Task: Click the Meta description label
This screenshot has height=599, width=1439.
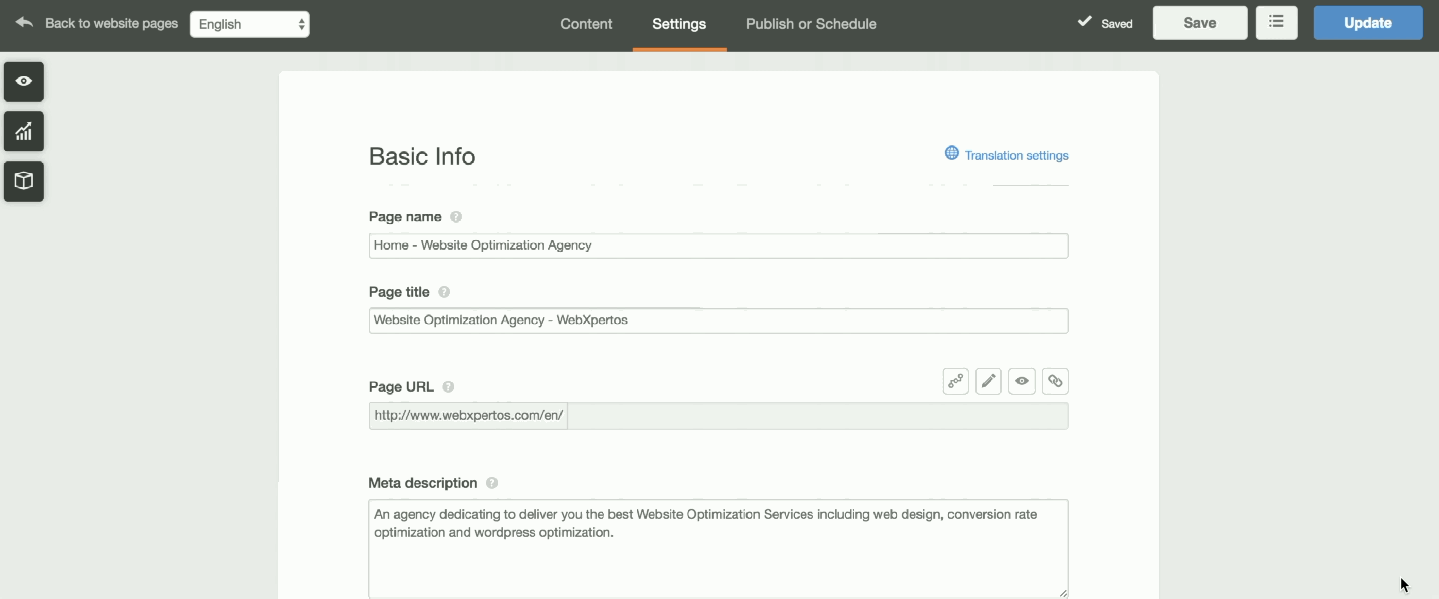Action: [x=423, y=483]
